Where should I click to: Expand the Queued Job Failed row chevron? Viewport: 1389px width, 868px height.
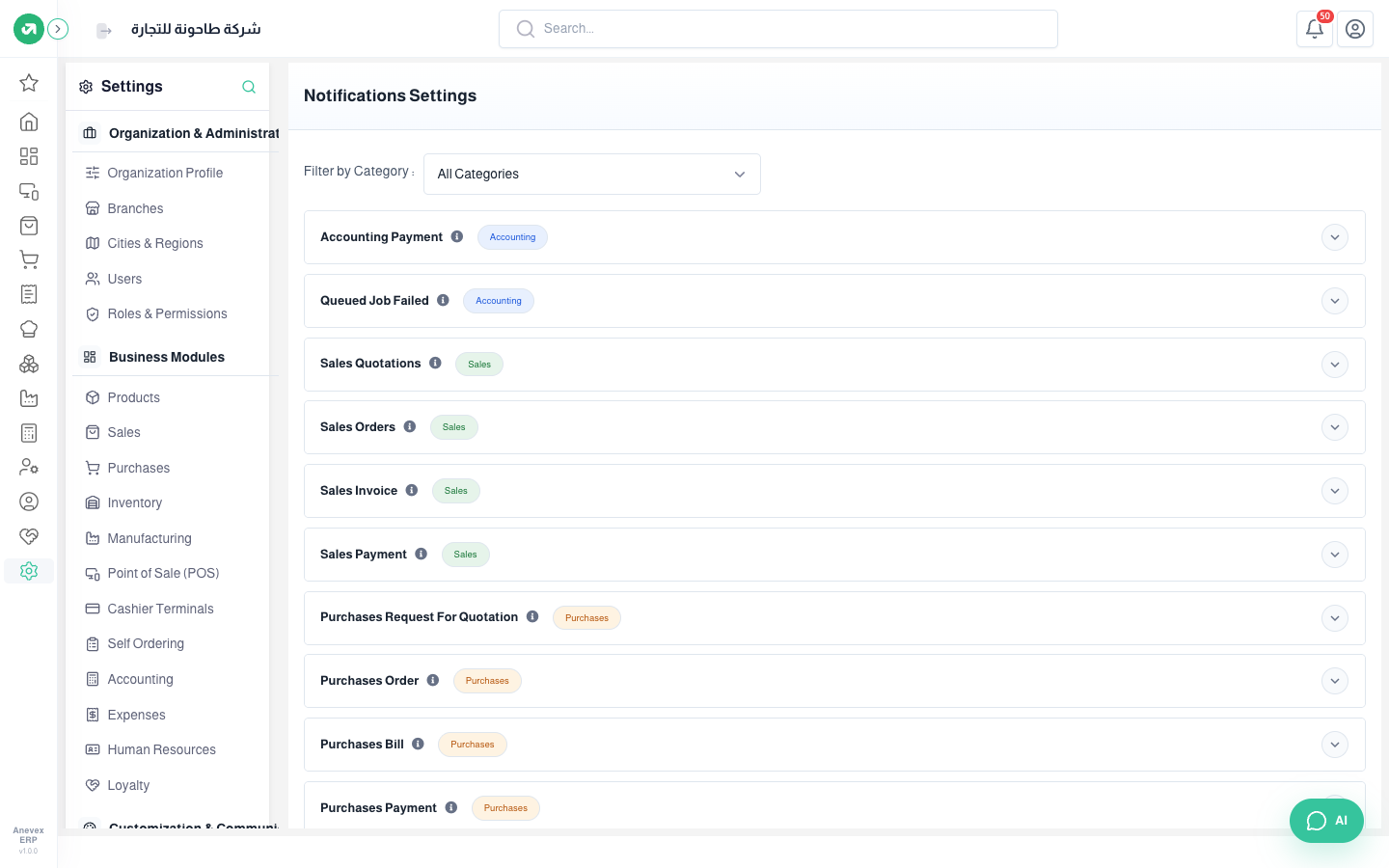click(1335, 301)
